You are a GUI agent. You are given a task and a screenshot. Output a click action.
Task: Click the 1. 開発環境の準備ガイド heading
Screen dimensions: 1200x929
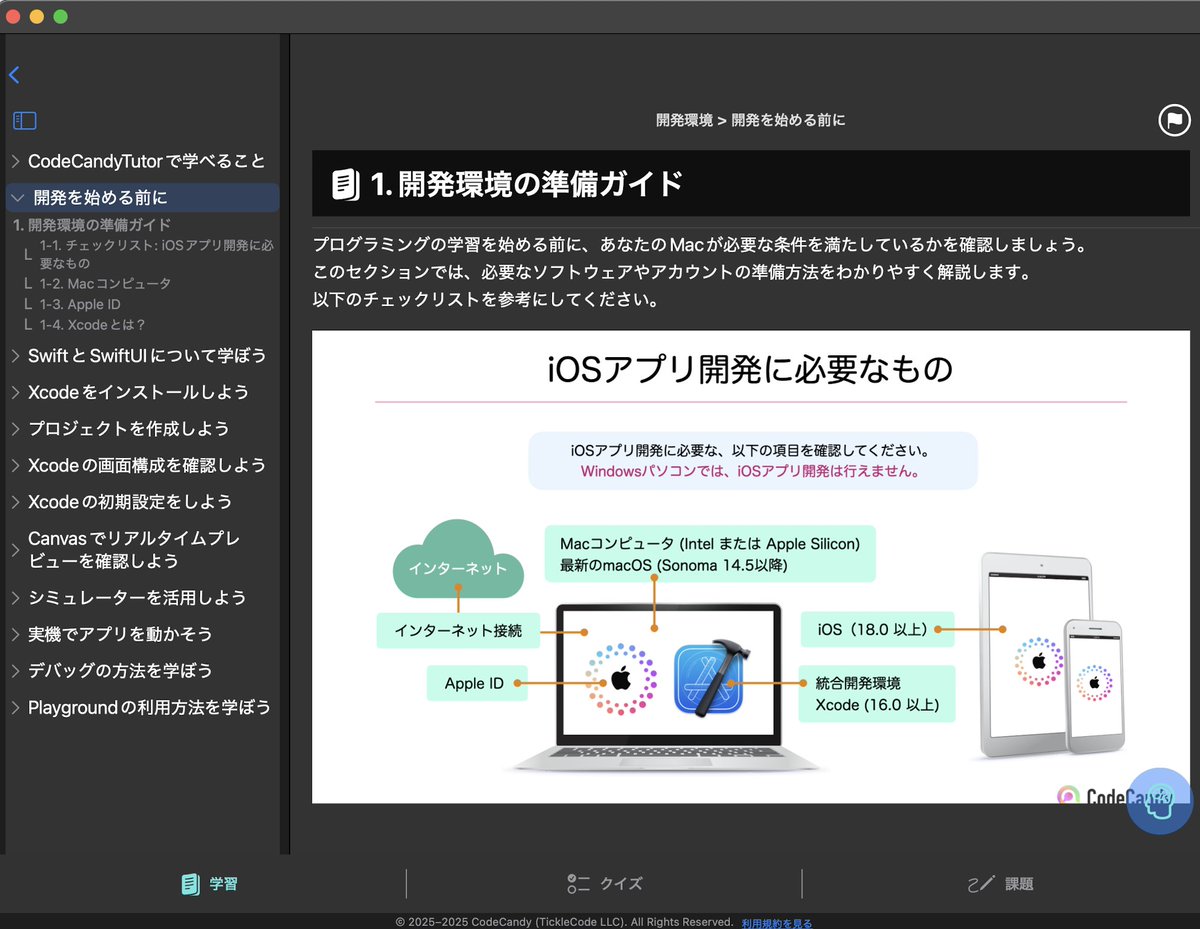click(527, 184)
